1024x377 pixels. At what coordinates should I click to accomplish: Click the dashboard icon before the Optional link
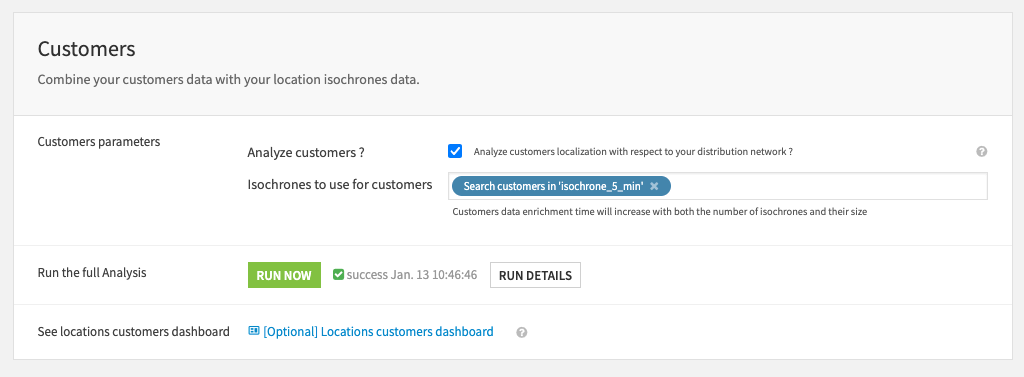point(254,331)
